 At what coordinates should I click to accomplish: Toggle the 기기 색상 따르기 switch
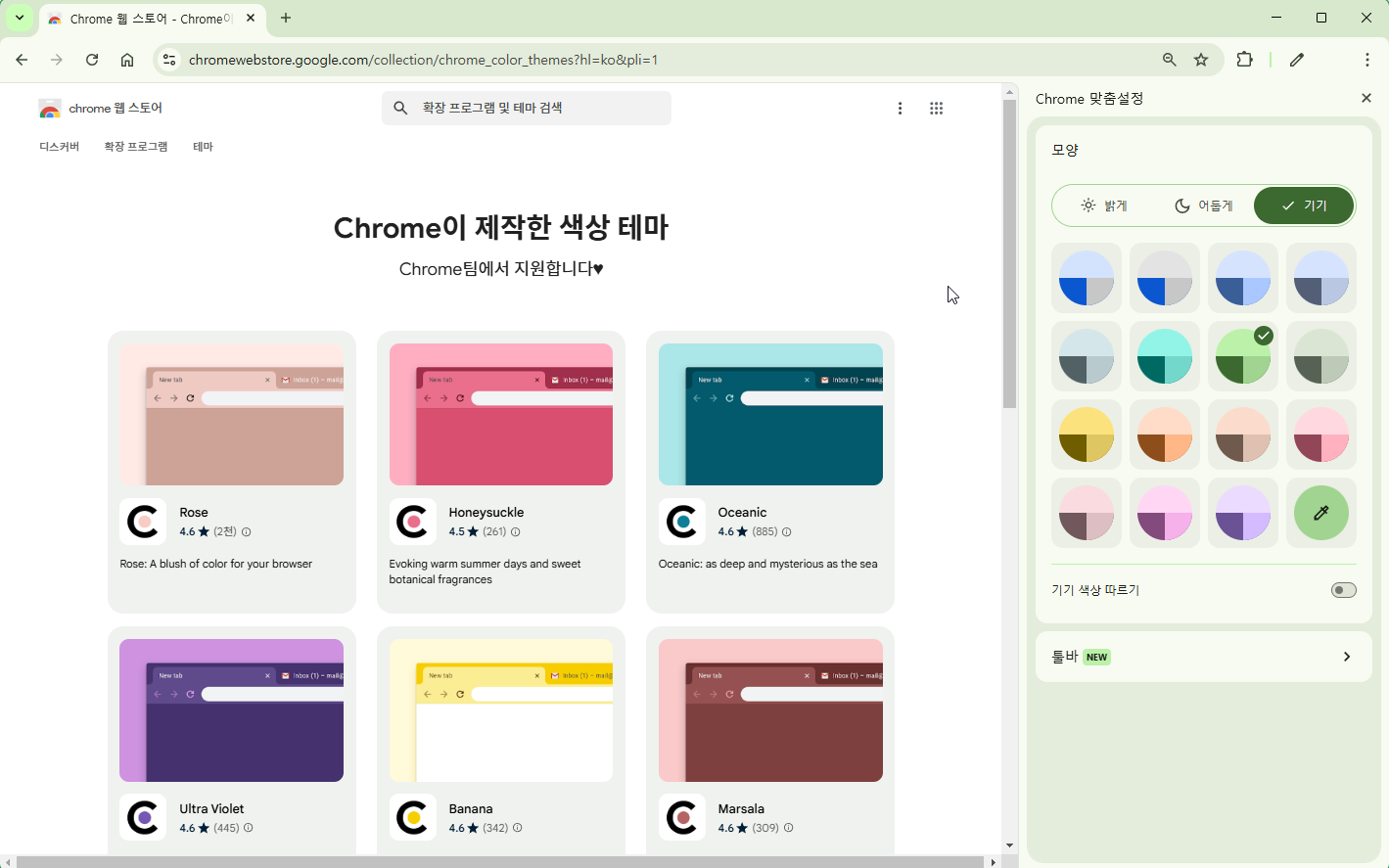(1343, 590)
